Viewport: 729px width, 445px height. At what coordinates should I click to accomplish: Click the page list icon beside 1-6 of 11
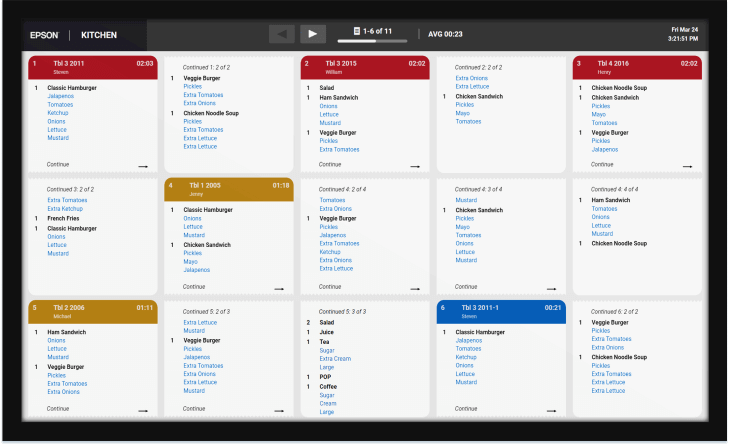356,33
